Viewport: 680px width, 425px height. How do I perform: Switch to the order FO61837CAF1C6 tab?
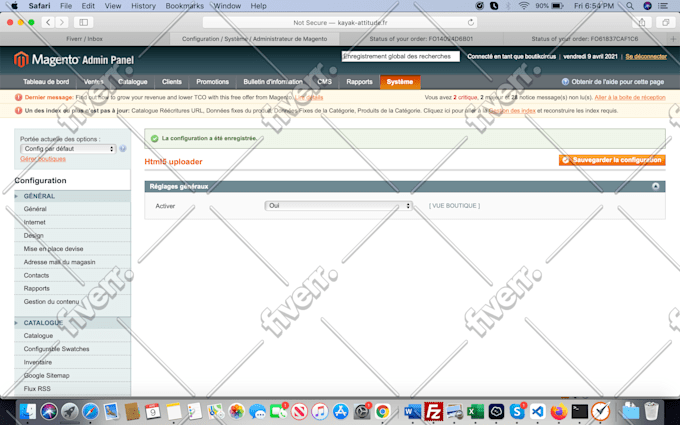tap(585, 39)
